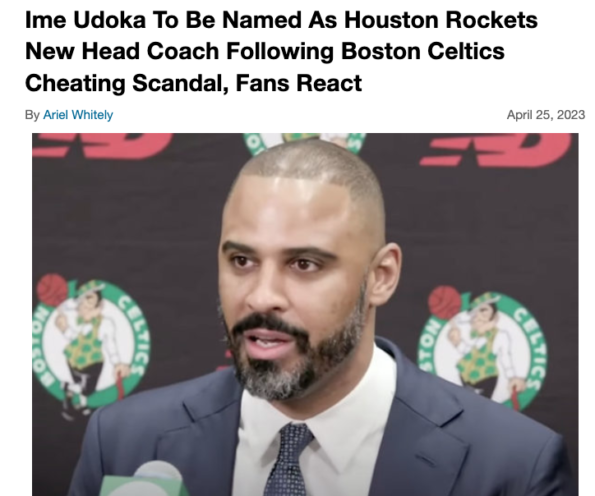Click "Ime Udoka" in the headline
Viewport: 595px width, 496px height.
[85, 20]
